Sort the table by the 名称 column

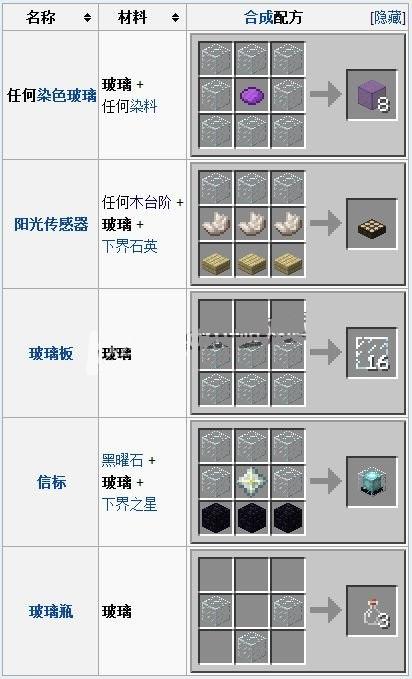click(88, 17)
